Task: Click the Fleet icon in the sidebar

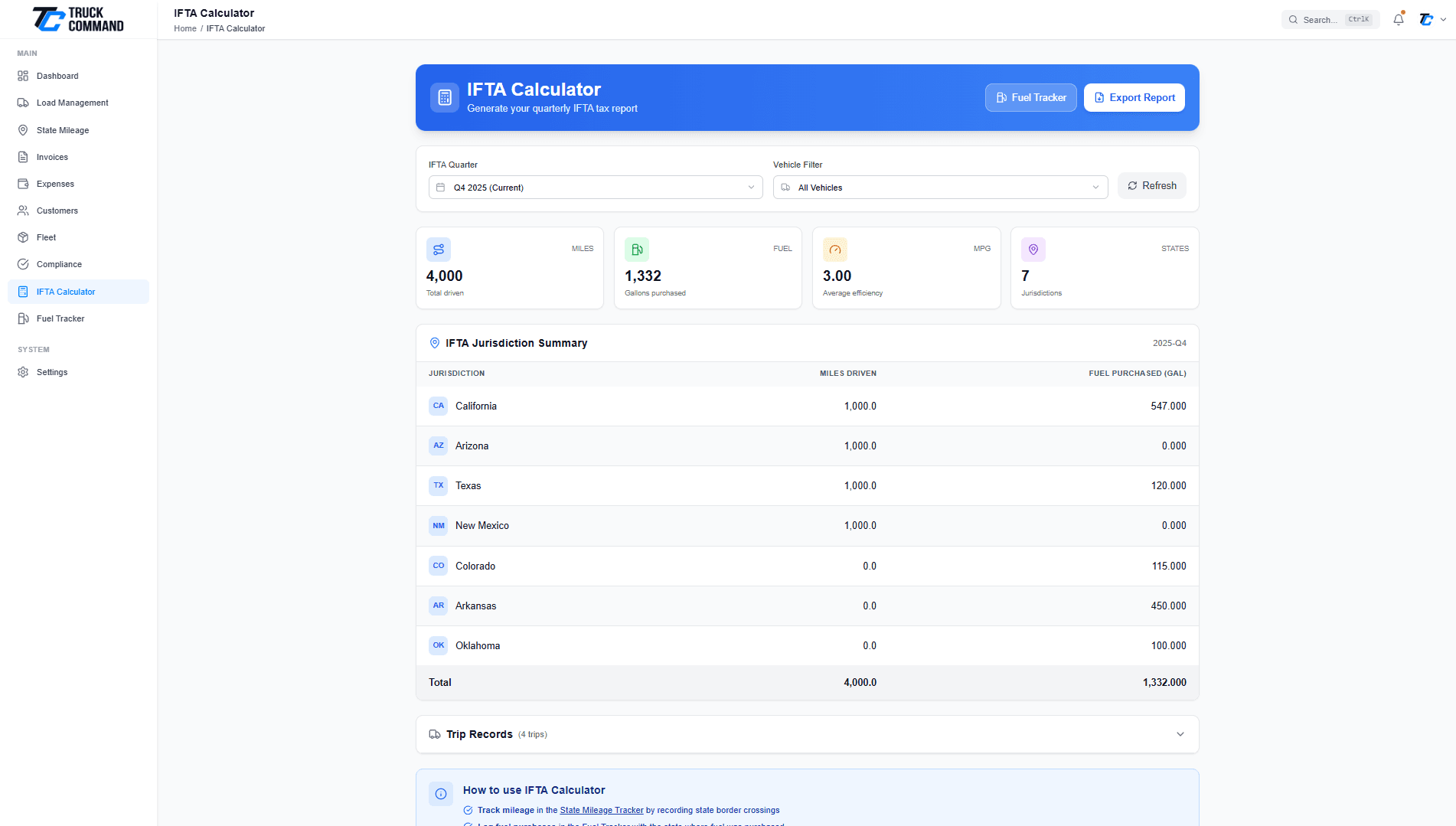Action: point(24,237)
